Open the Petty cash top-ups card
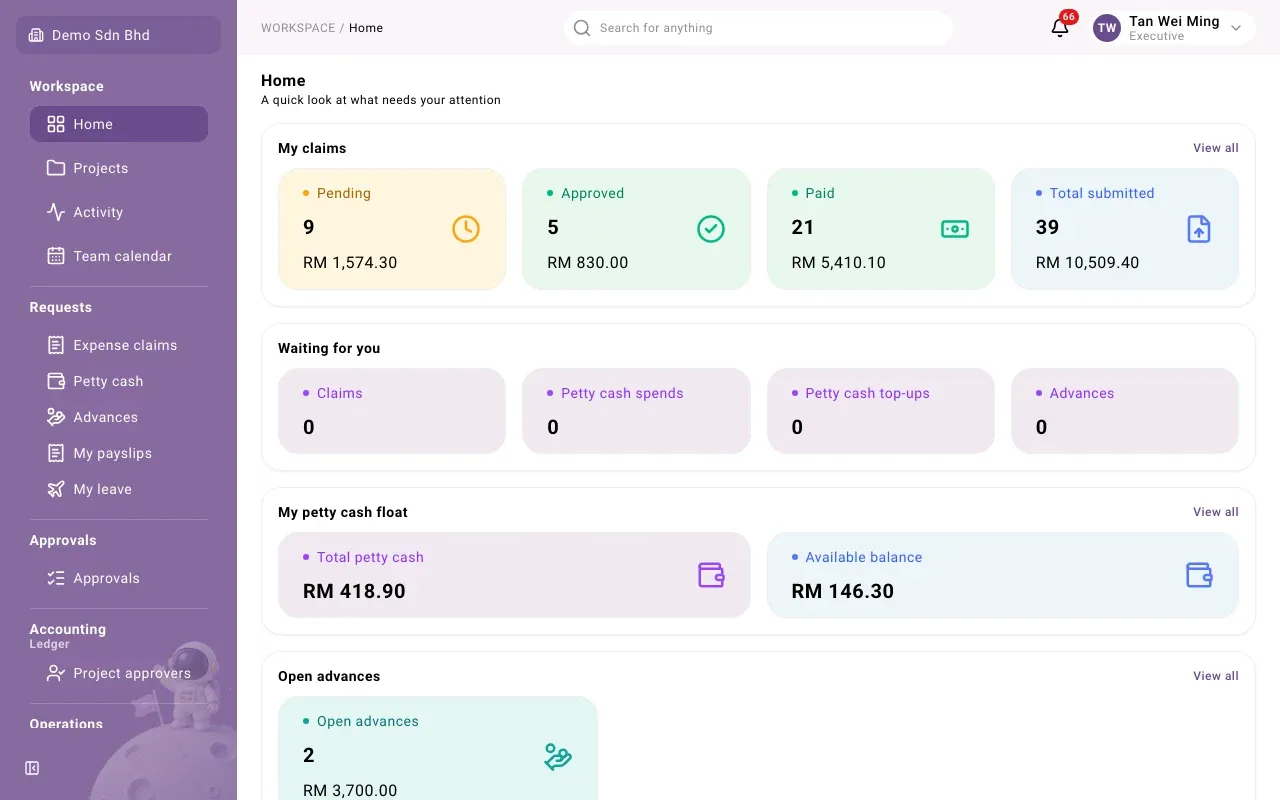 880,411
